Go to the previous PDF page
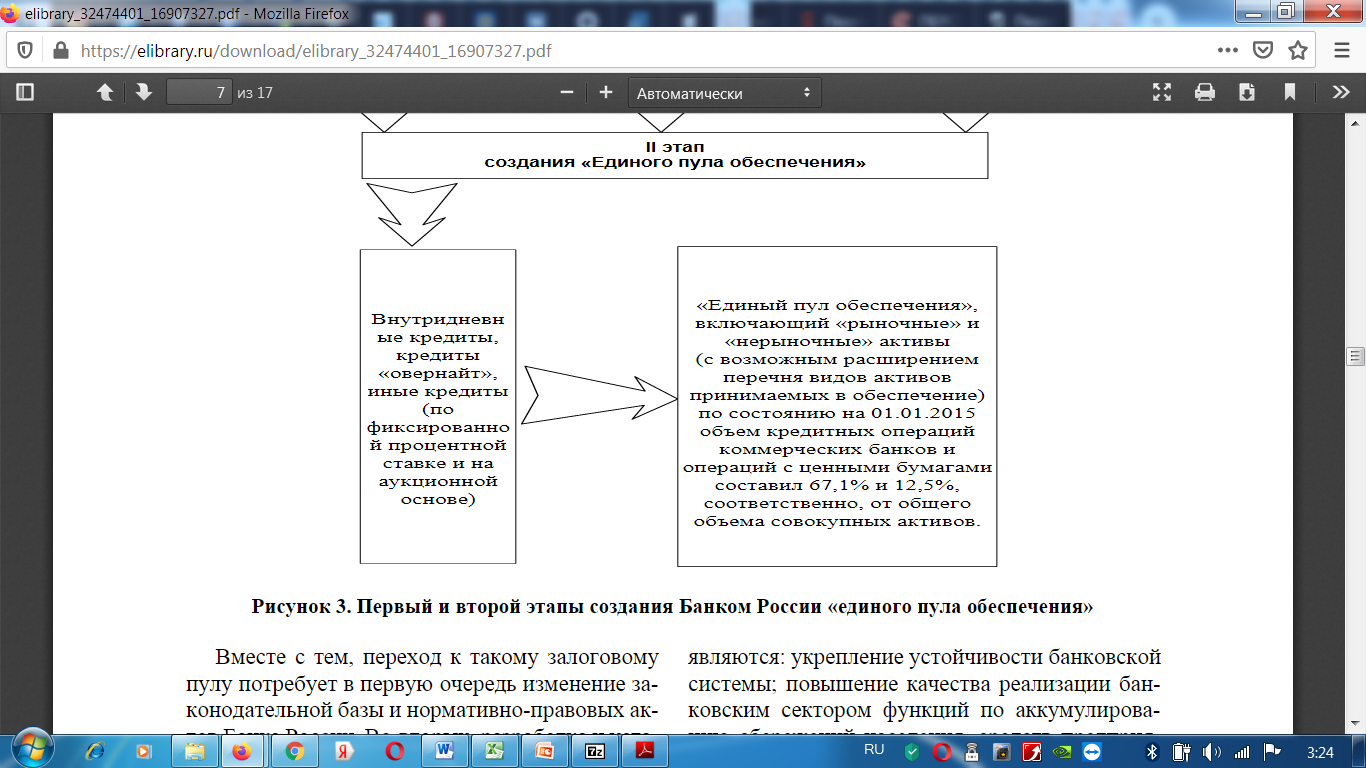This screenshot has height=768, width=1366. [x=105, y=93]
